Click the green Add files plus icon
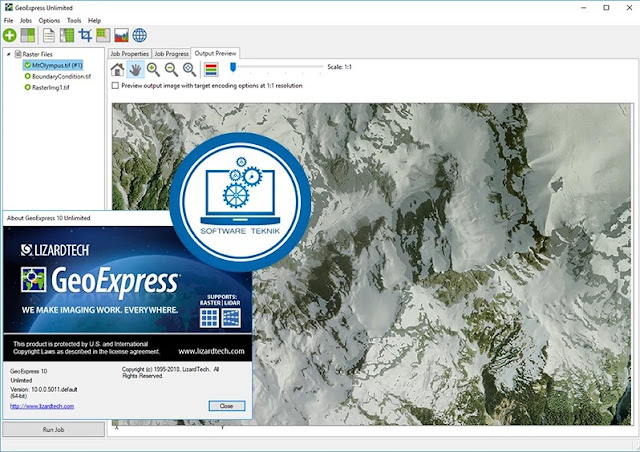 pyautogui.click(x=10, y=36)
